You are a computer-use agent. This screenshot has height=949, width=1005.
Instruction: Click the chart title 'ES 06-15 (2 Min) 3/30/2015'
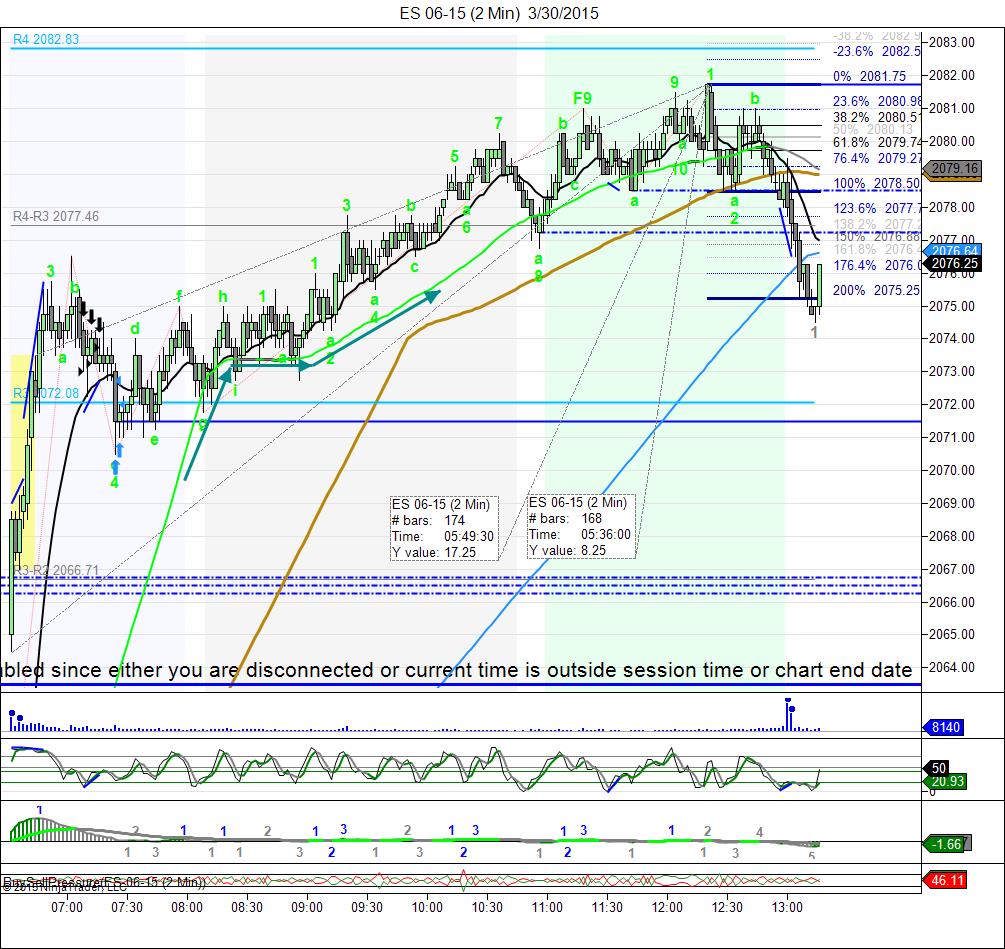pyautogui.click(x=499, y=13)
